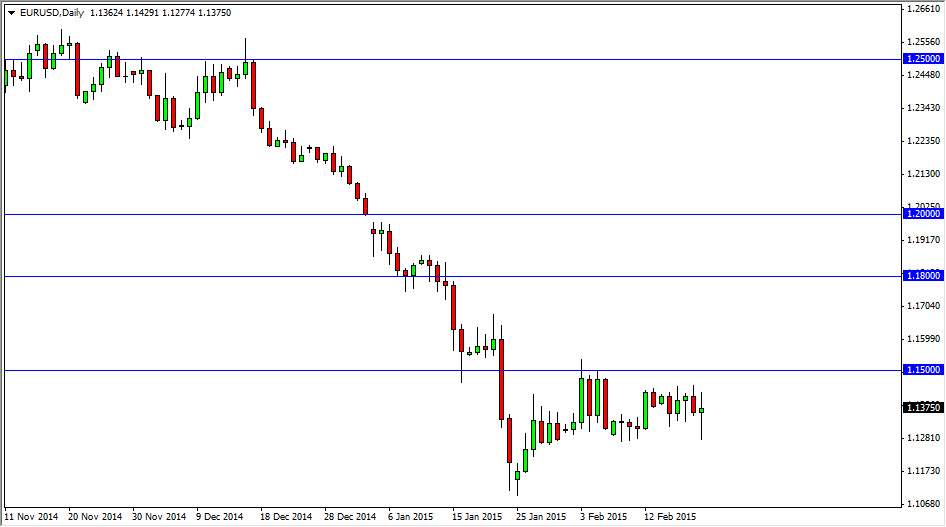
Task: Click the chart menu triangle beside EURUSD
Action: tap(11, 13)
